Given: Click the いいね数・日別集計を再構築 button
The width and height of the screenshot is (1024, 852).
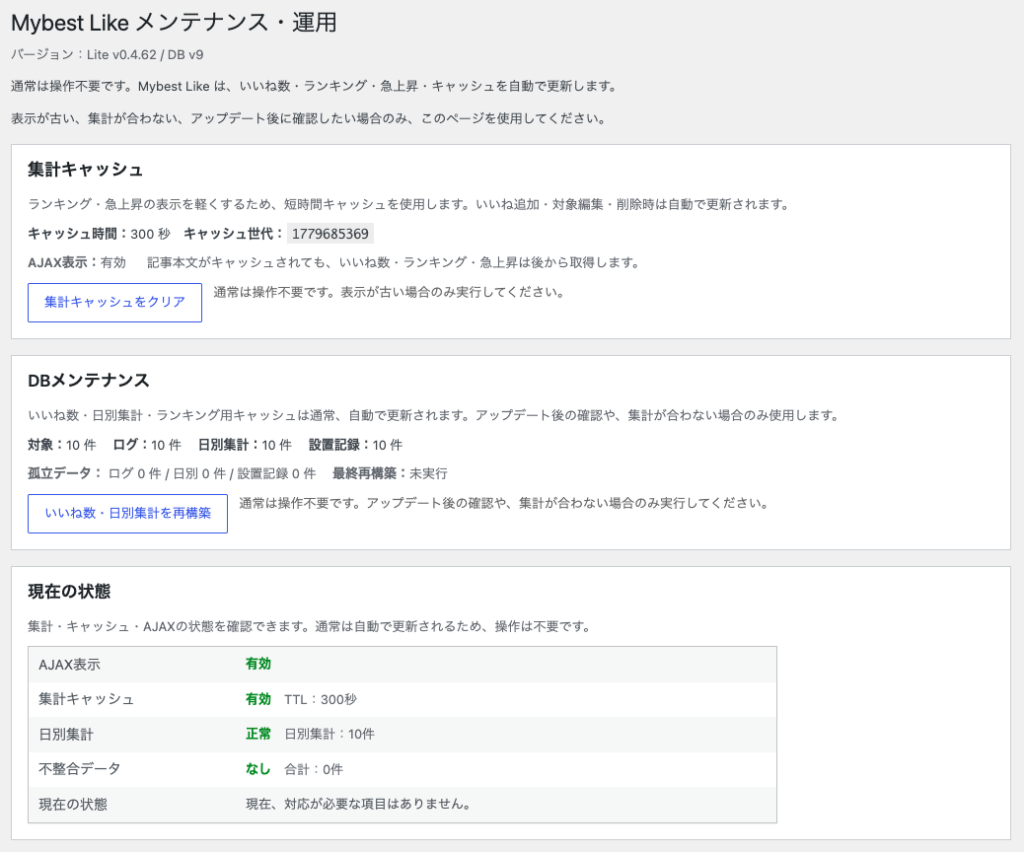Looking at the screenshot, I should pyautogui.click(x=127, y=513).
